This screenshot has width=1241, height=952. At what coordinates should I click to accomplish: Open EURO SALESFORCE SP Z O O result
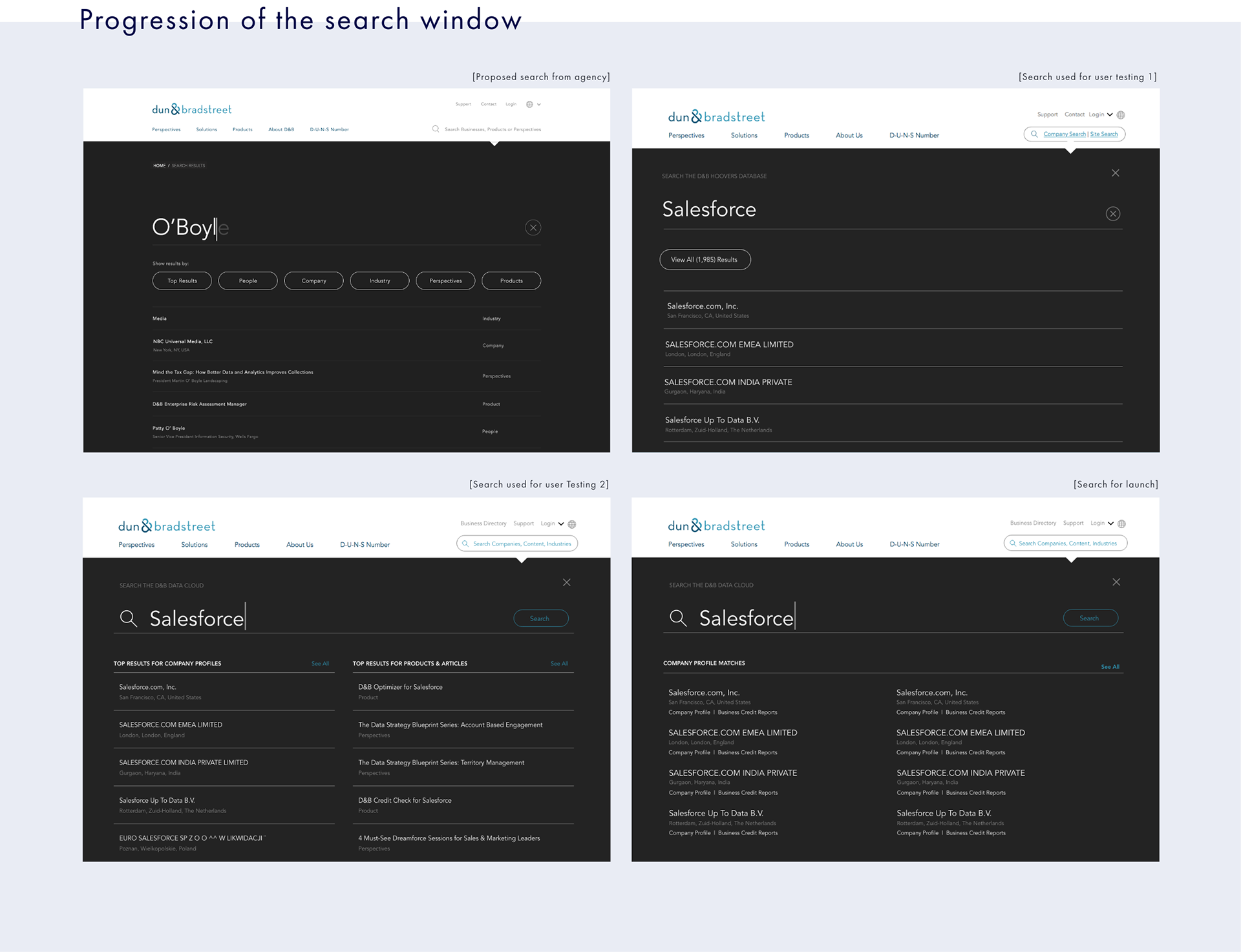224,843
